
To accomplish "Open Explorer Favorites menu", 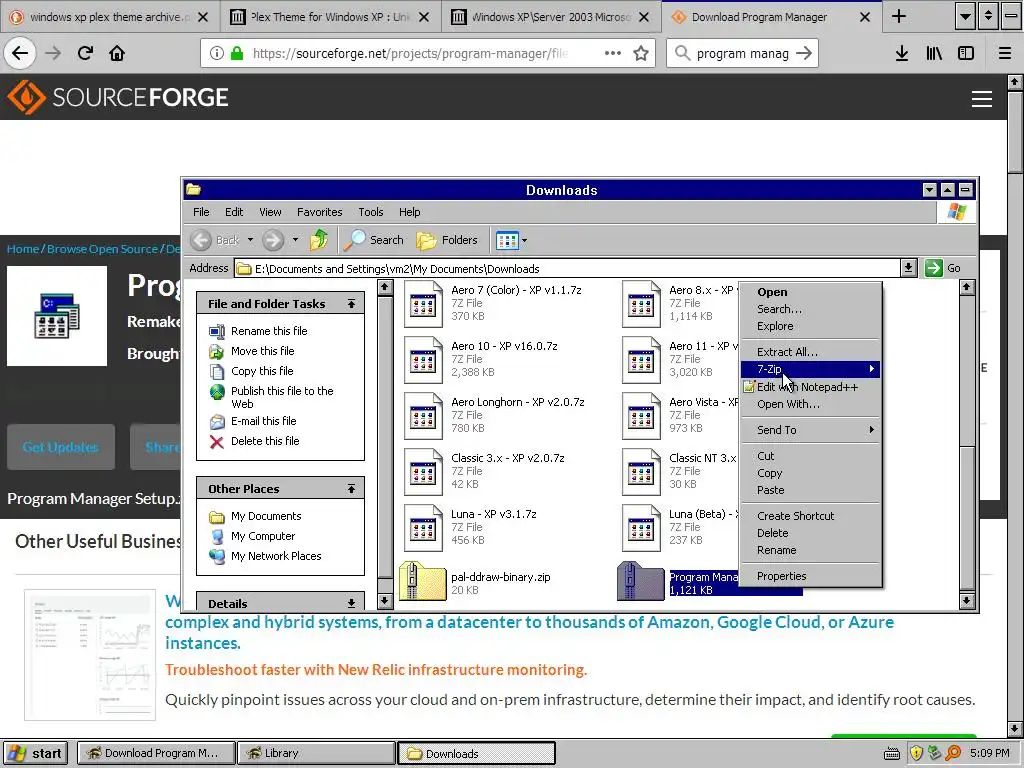I will click(319, 212).
